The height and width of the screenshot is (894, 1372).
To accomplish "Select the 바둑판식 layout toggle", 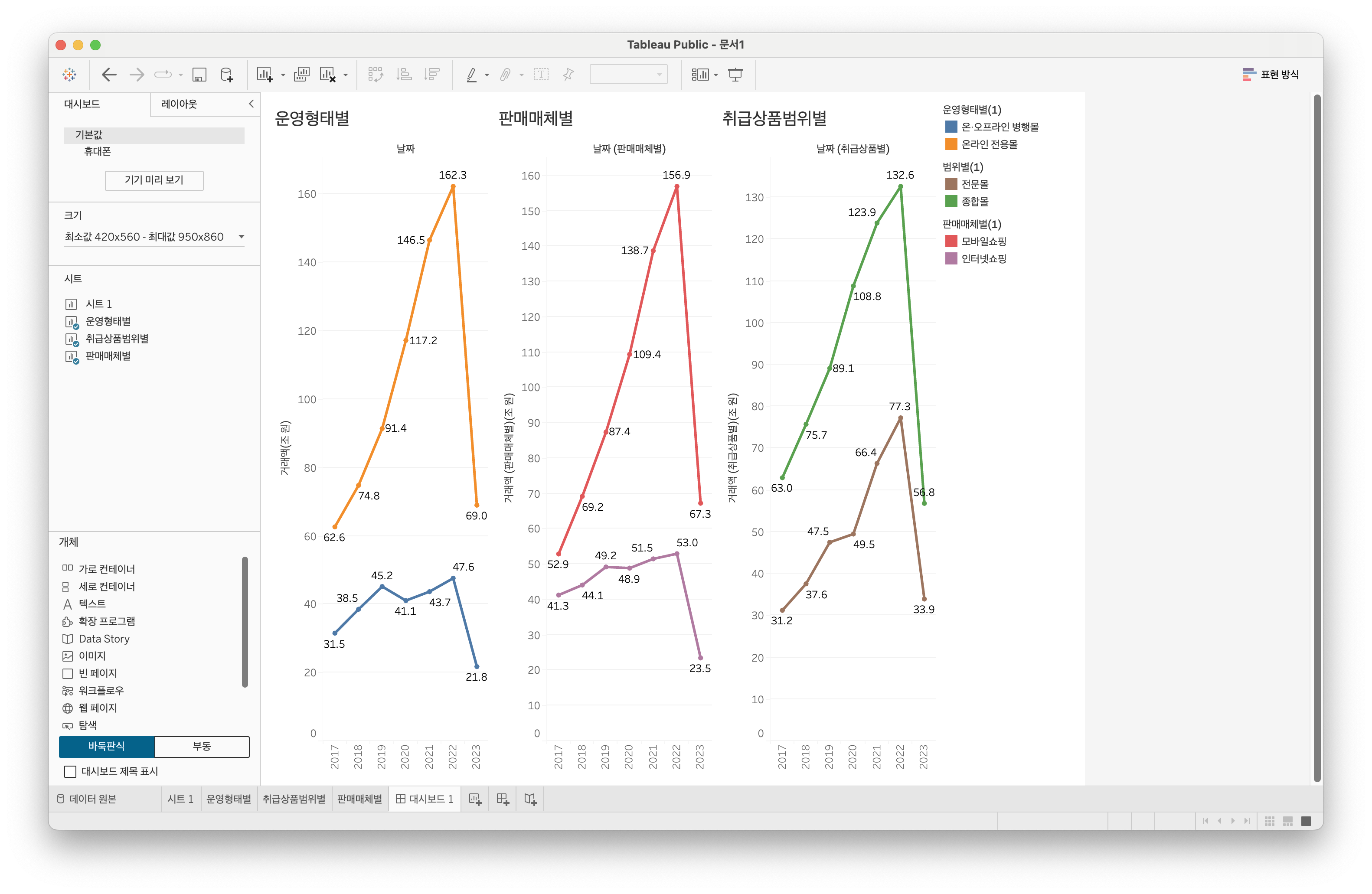I will click(107, 746).
